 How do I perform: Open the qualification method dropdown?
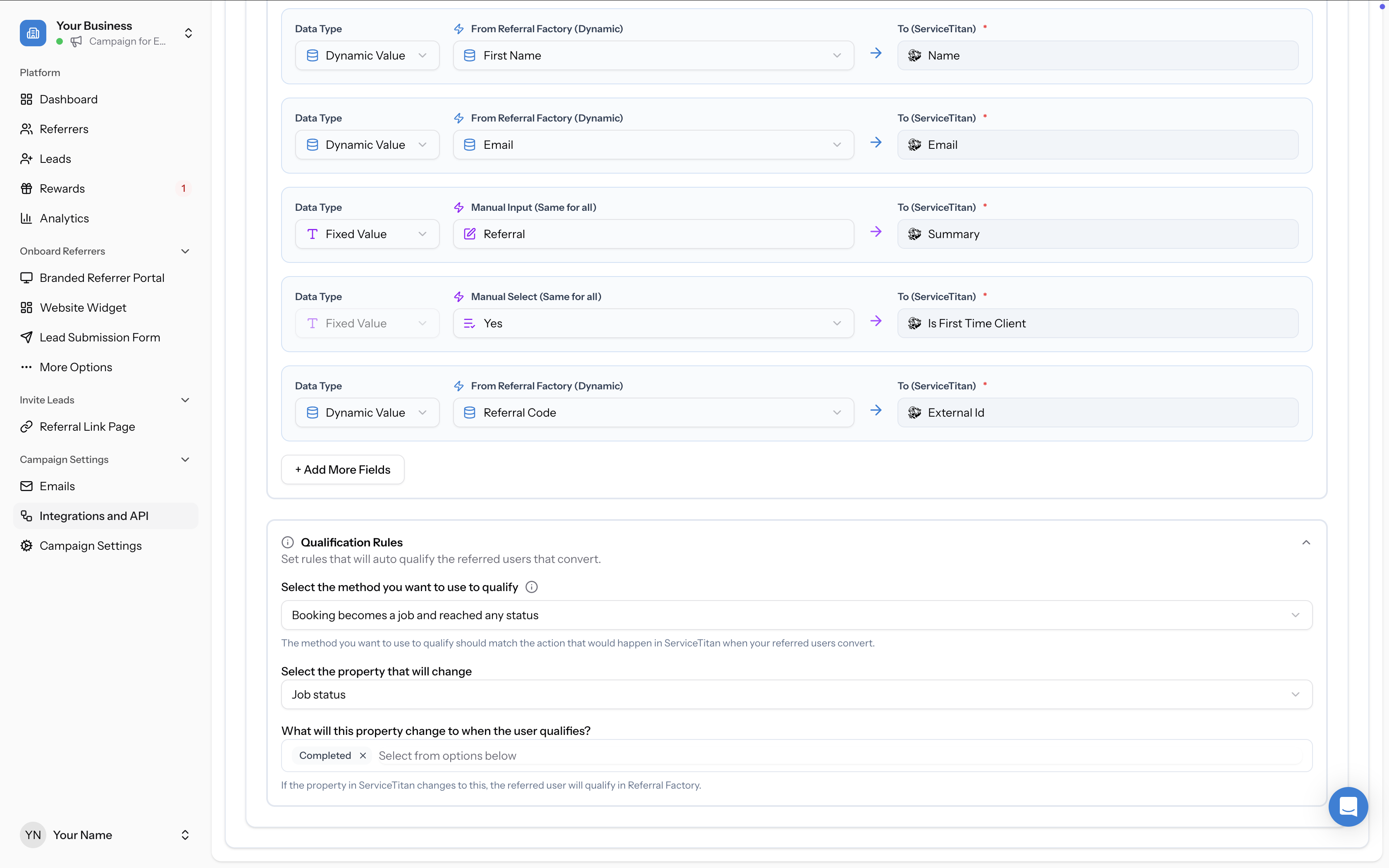tap(796, 615)
